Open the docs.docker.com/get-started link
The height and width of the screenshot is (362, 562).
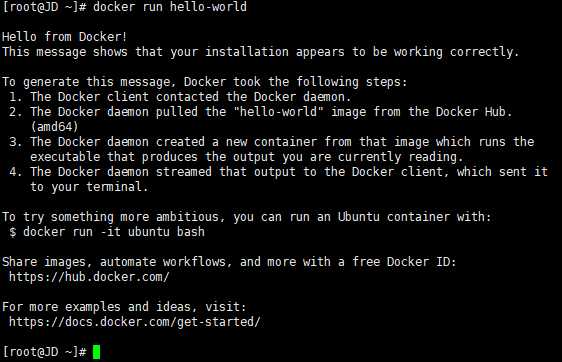coord(134,322)
